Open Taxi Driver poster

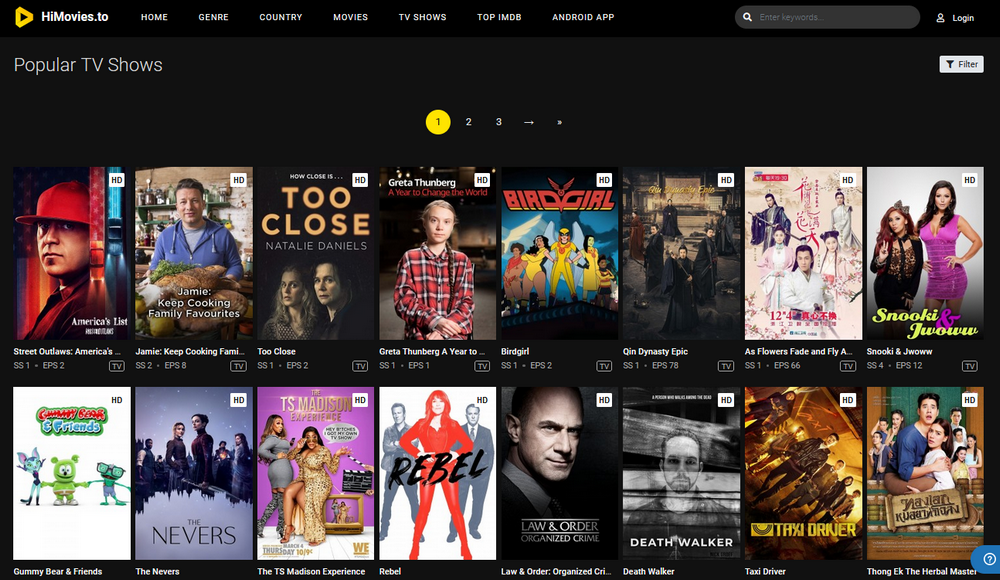coord(804,473)
